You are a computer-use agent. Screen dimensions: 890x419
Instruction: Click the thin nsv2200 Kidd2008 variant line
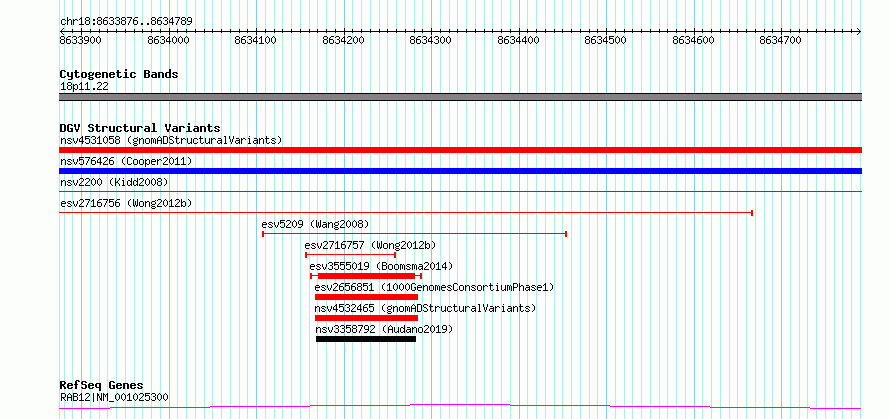click(460, 192)
